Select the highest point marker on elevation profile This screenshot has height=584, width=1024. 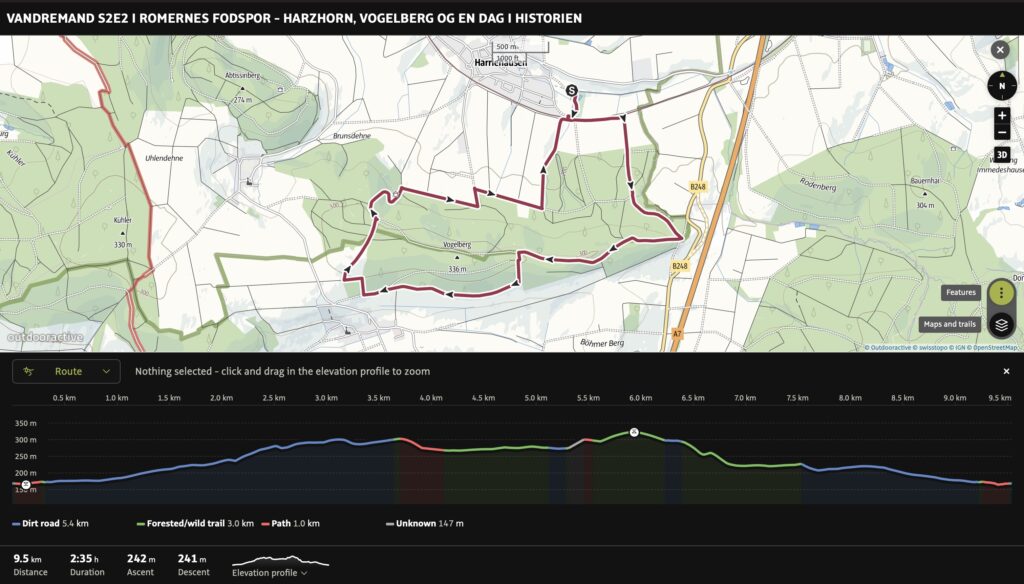(x=633, y=432)
